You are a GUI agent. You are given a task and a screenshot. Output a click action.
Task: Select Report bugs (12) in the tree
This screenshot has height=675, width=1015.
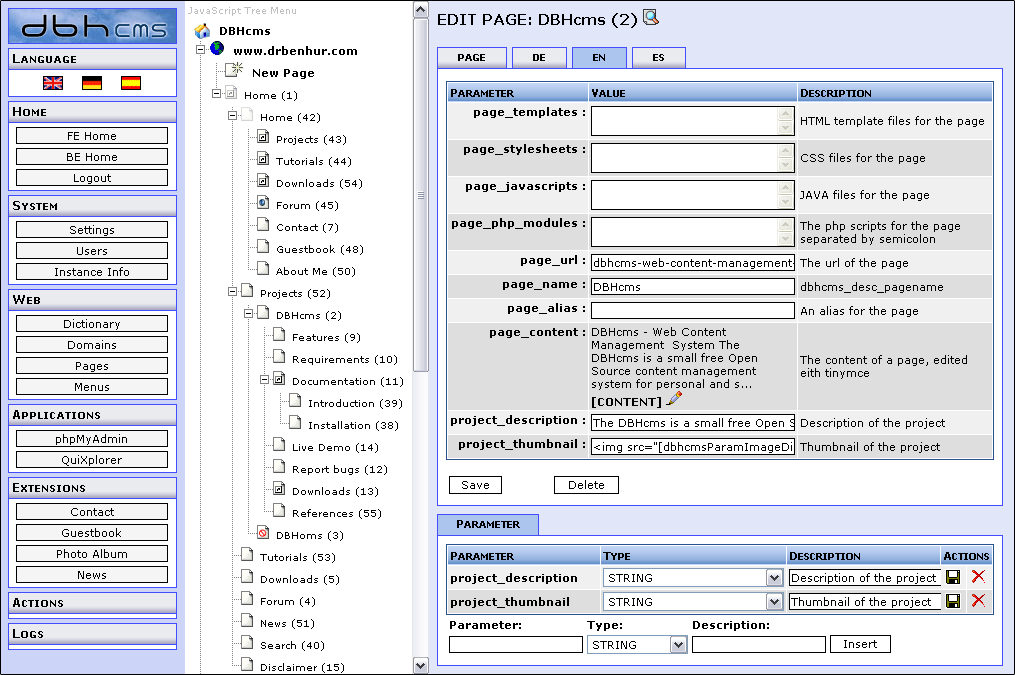(340, 469)
